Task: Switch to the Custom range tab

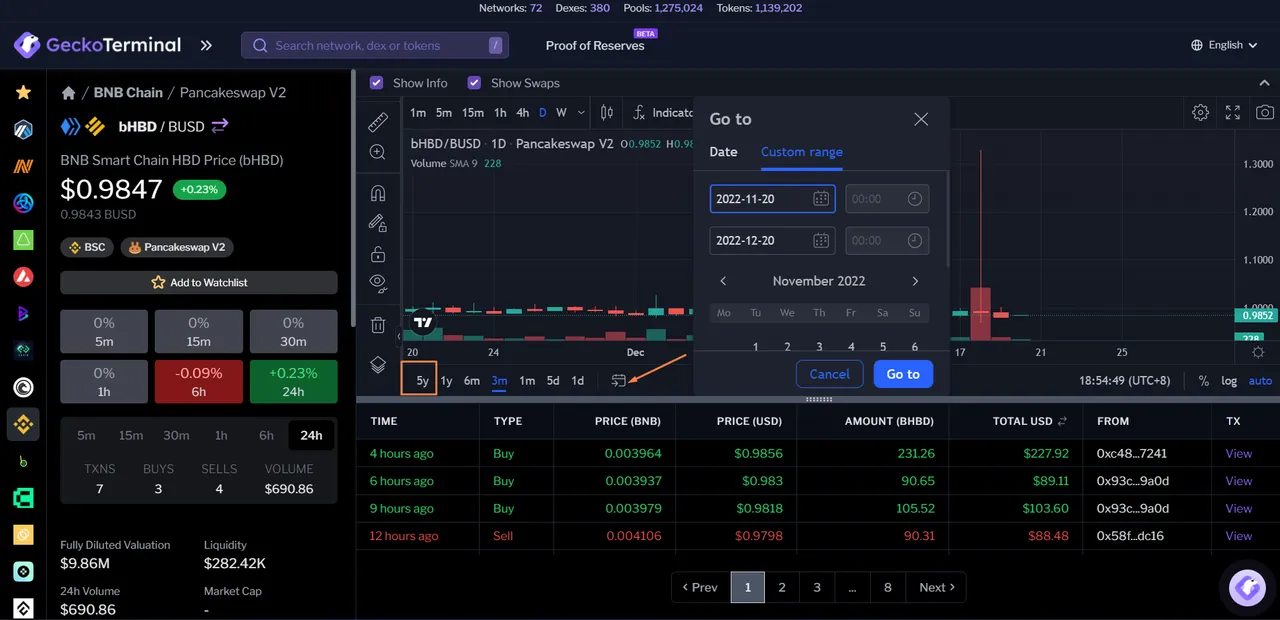Action: tap(801, 152)
